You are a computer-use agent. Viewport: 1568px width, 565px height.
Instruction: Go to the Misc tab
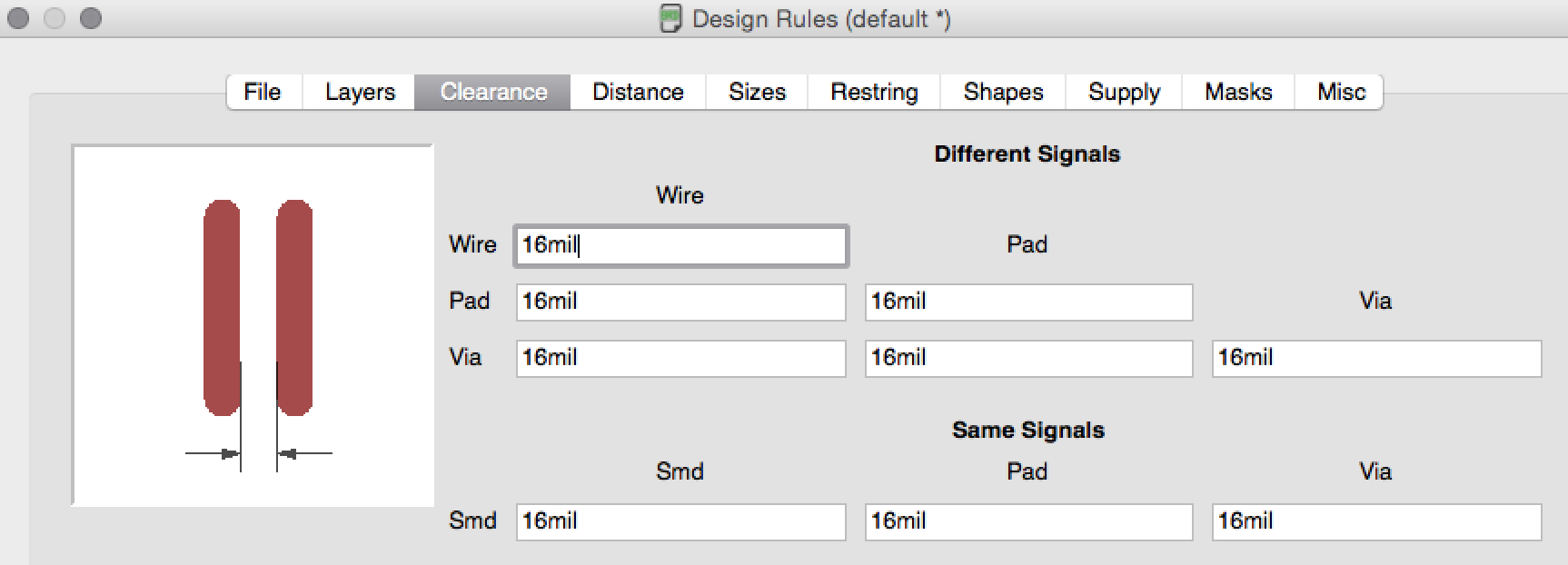1341,92
